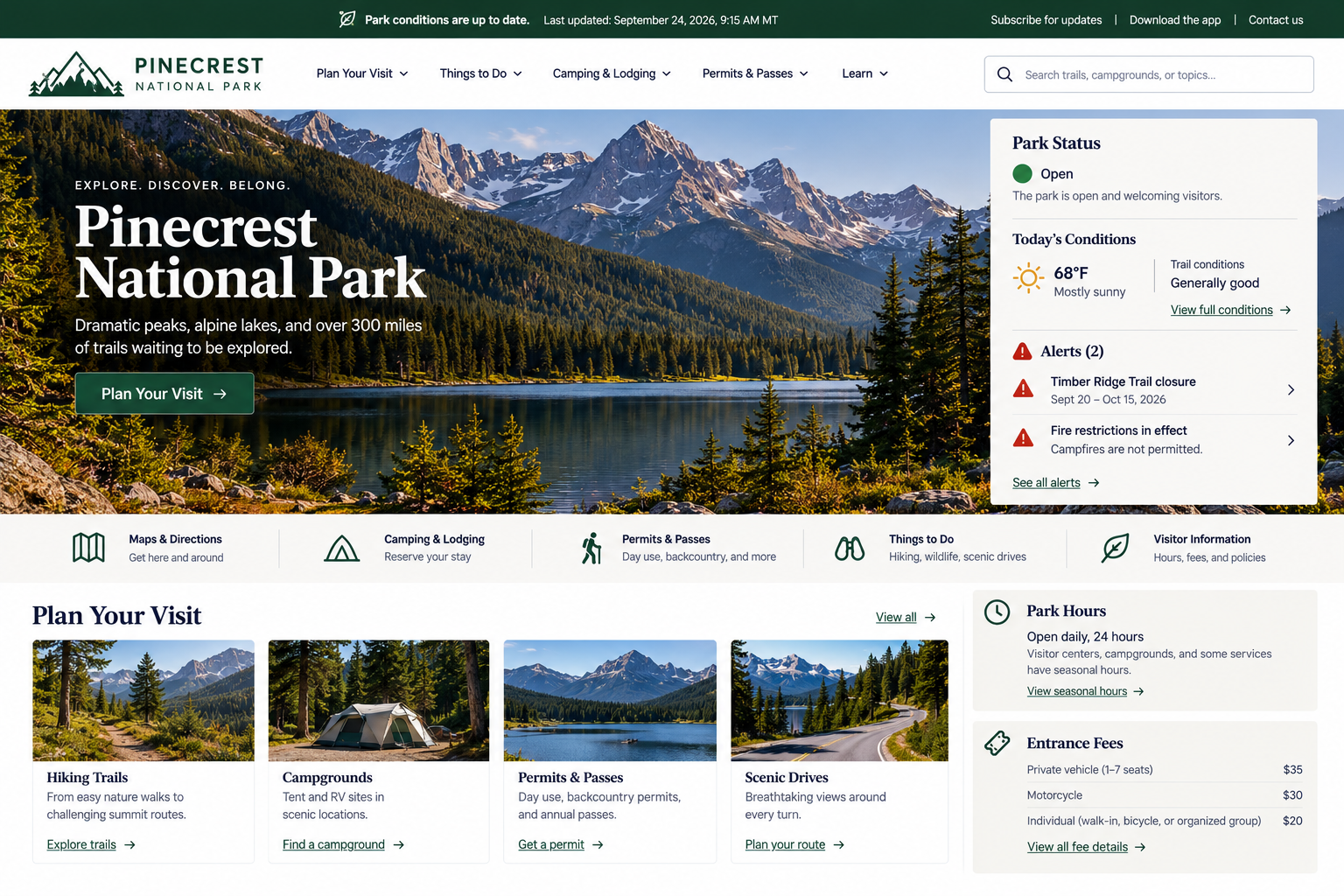
Task: Click the Park Hours clock icon
Action: [997, 612]
